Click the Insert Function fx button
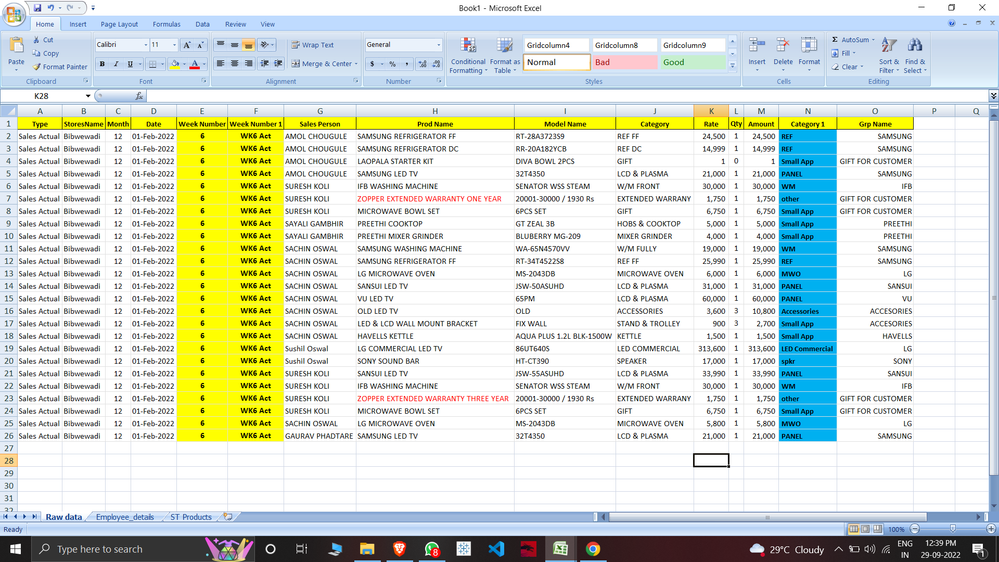 tap(139, 96)
